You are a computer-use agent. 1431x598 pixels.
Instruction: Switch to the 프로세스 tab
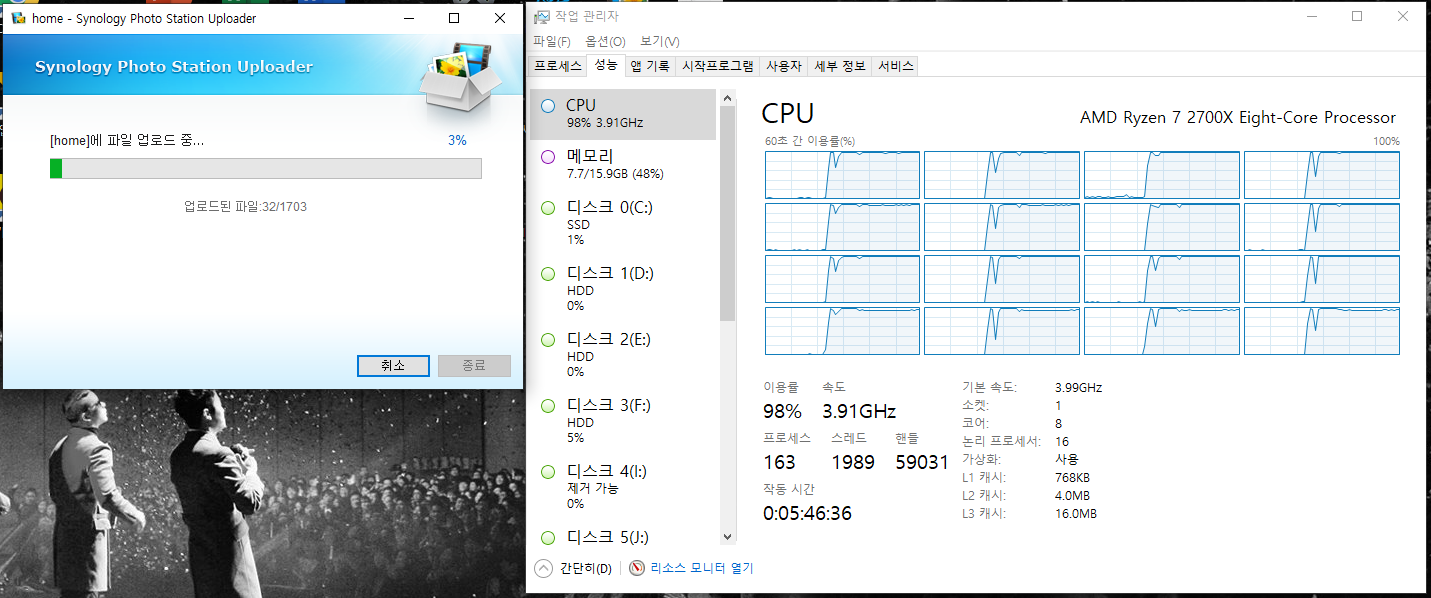click(x=557, y=66)
